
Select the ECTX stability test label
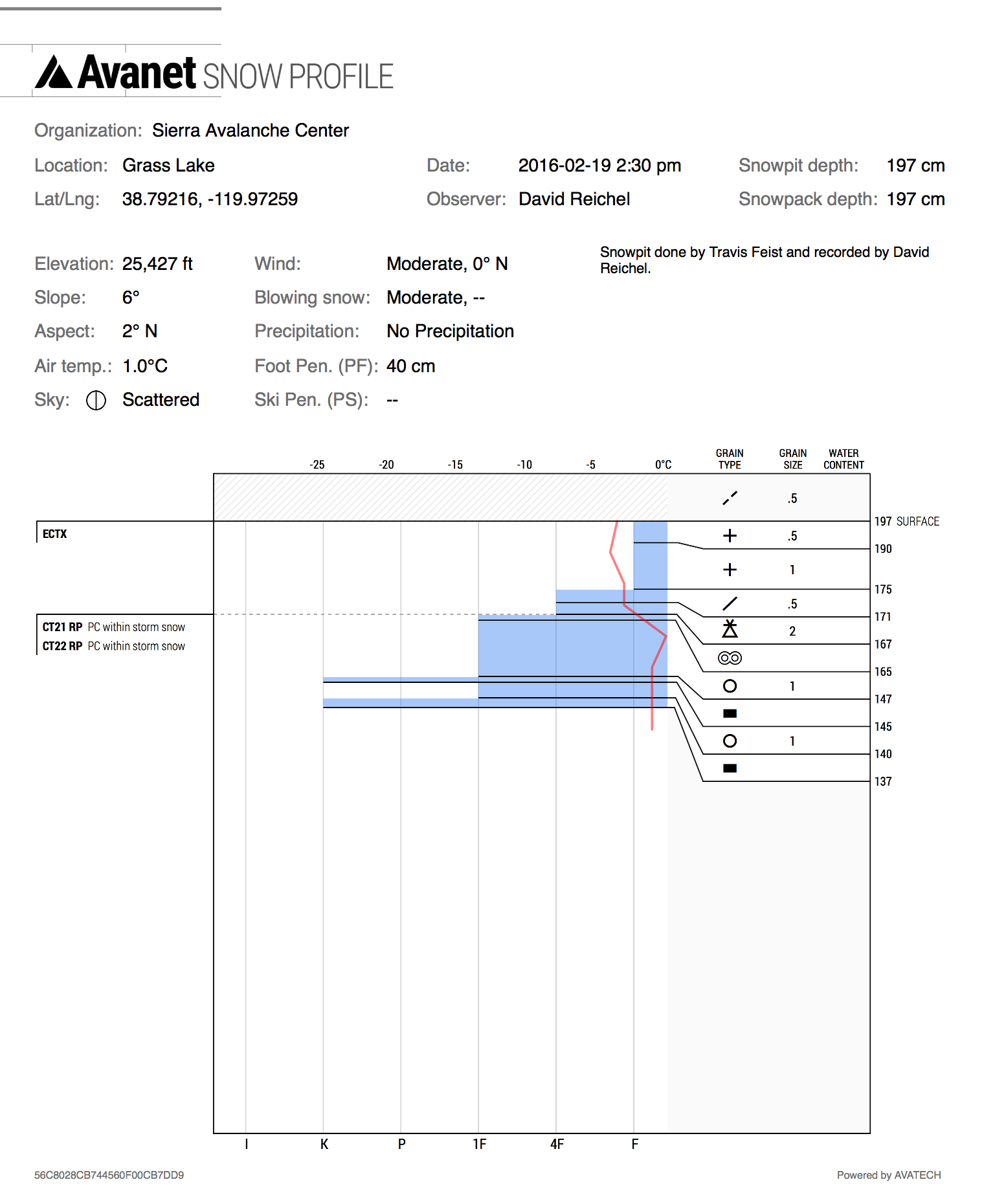55,534
